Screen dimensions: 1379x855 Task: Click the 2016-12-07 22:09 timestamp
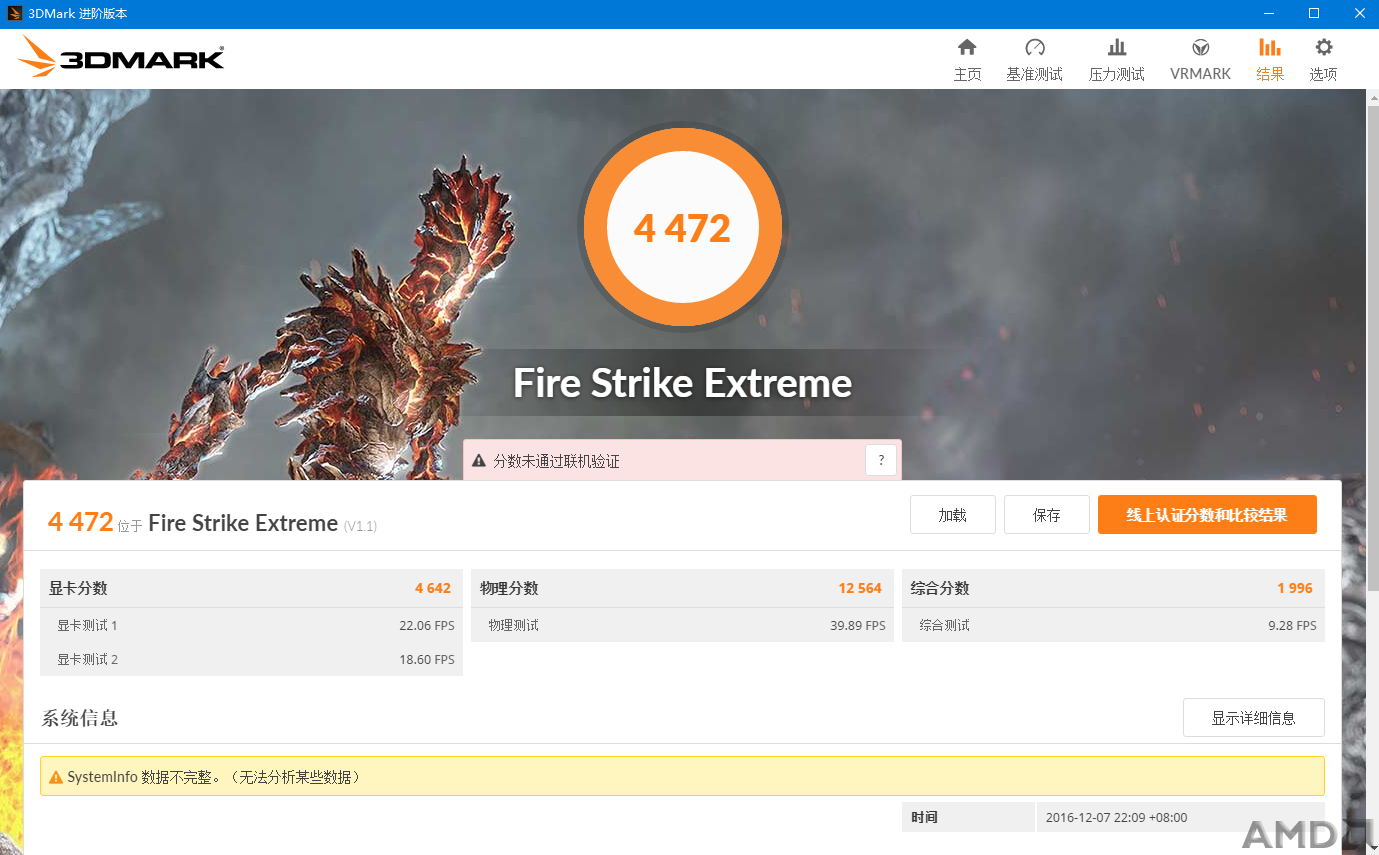click(x=1117, y=817)
